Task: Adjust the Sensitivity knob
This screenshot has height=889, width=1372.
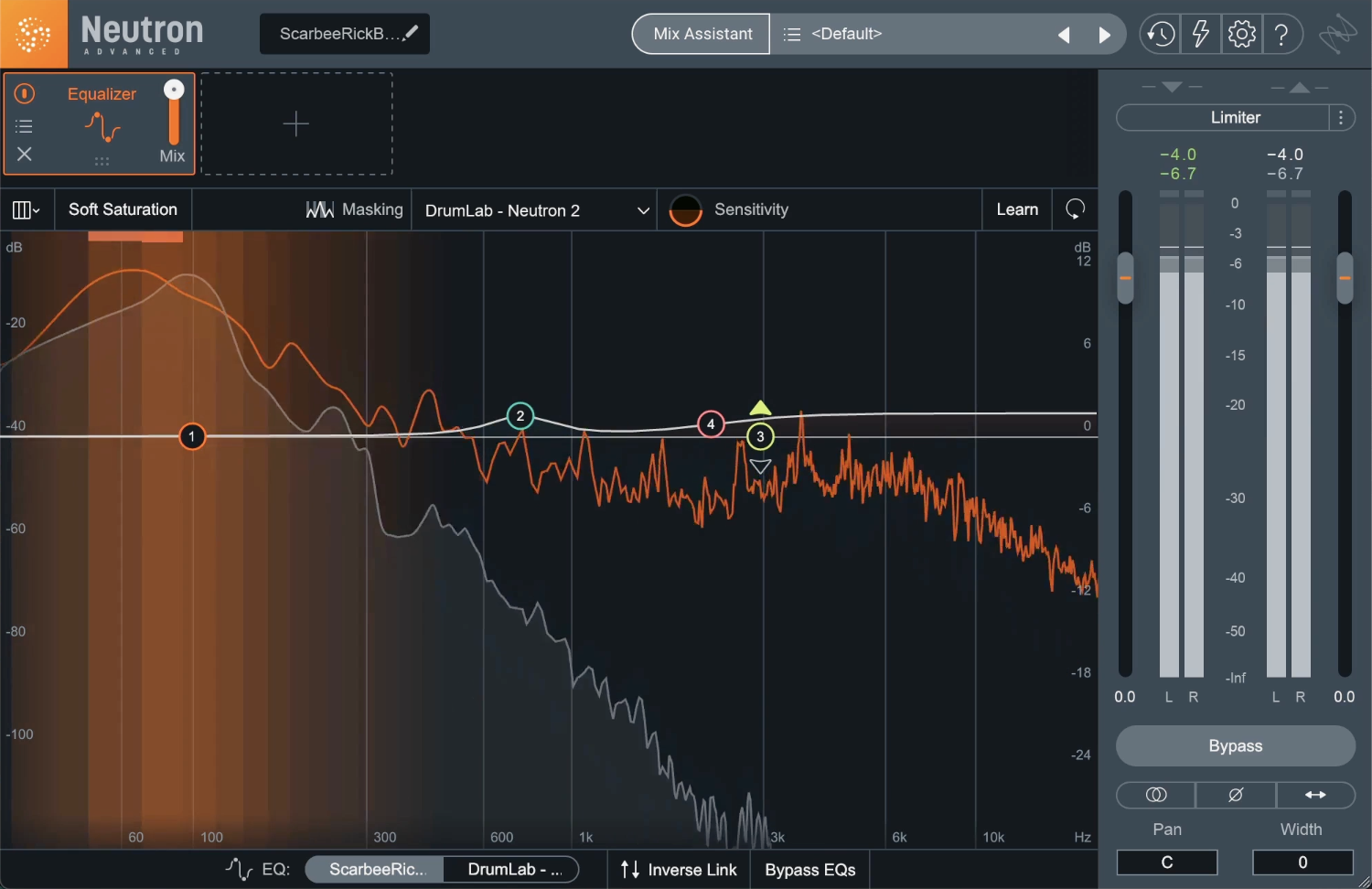Action: [686, 210]
